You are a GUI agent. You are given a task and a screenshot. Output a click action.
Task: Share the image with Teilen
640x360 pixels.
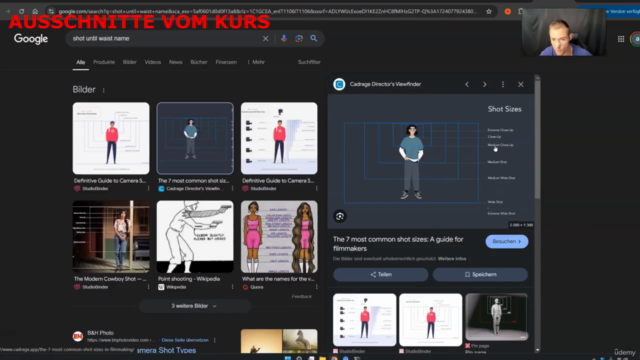[380, 275]
